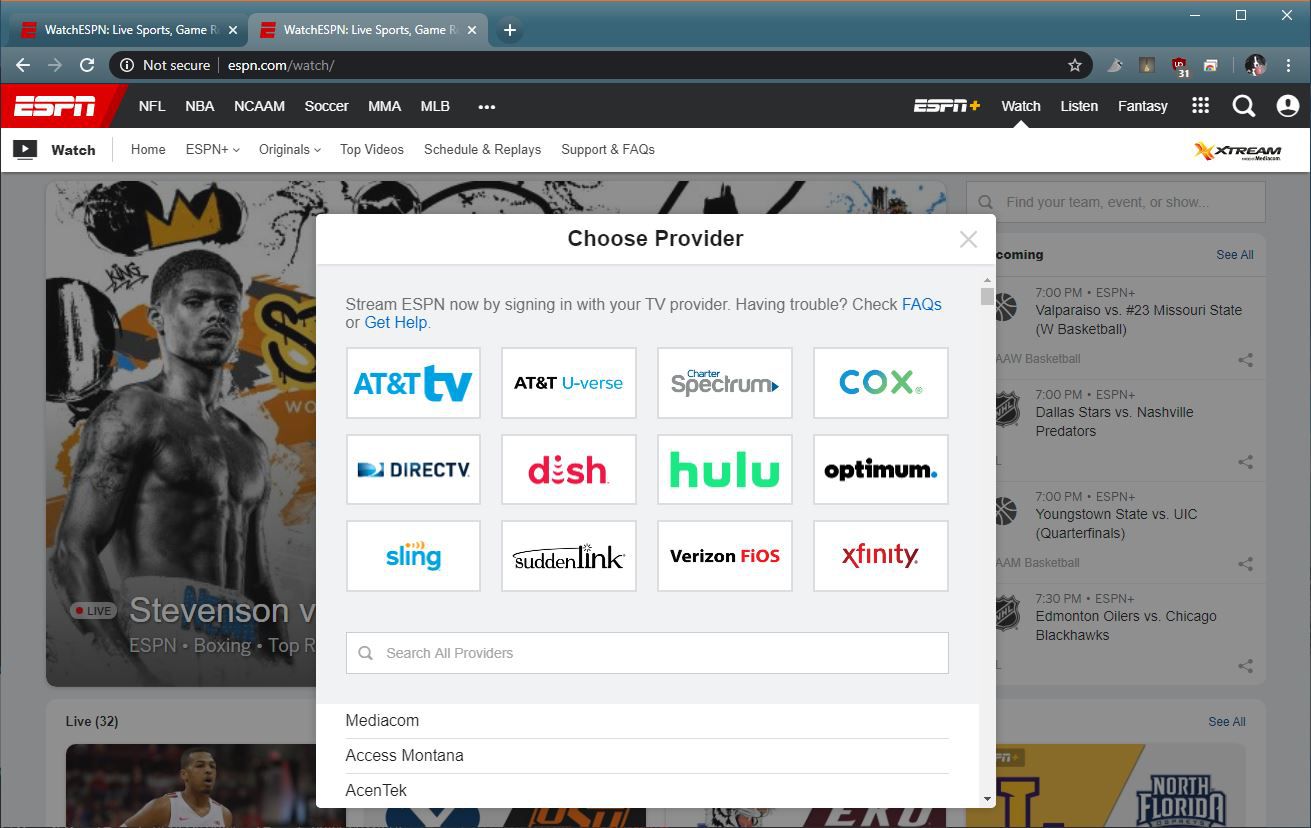Open the Chrome profile avatar
The width and height of the screenshot is (1311, 828).
tap(1256, 65)
